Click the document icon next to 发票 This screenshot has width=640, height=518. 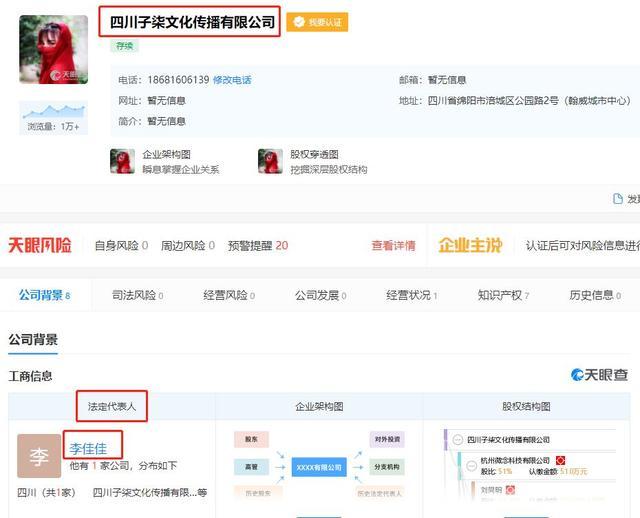[x=618, y=199]
